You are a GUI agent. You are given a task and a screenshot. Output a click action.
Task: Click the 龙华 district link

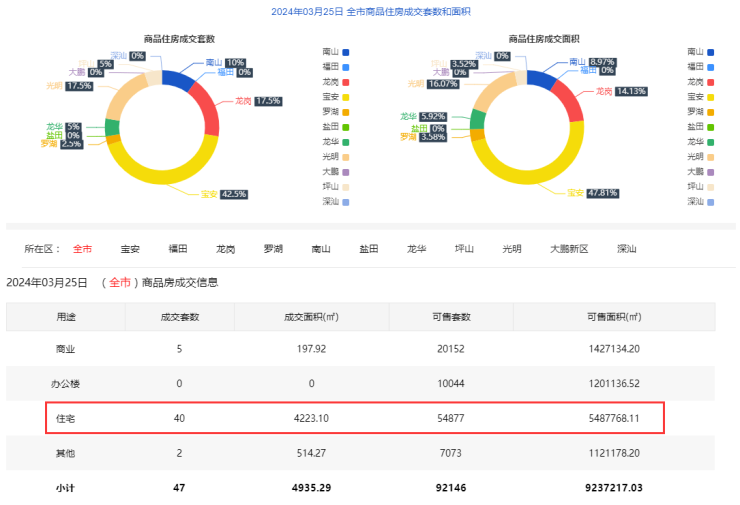coord(416,249)
